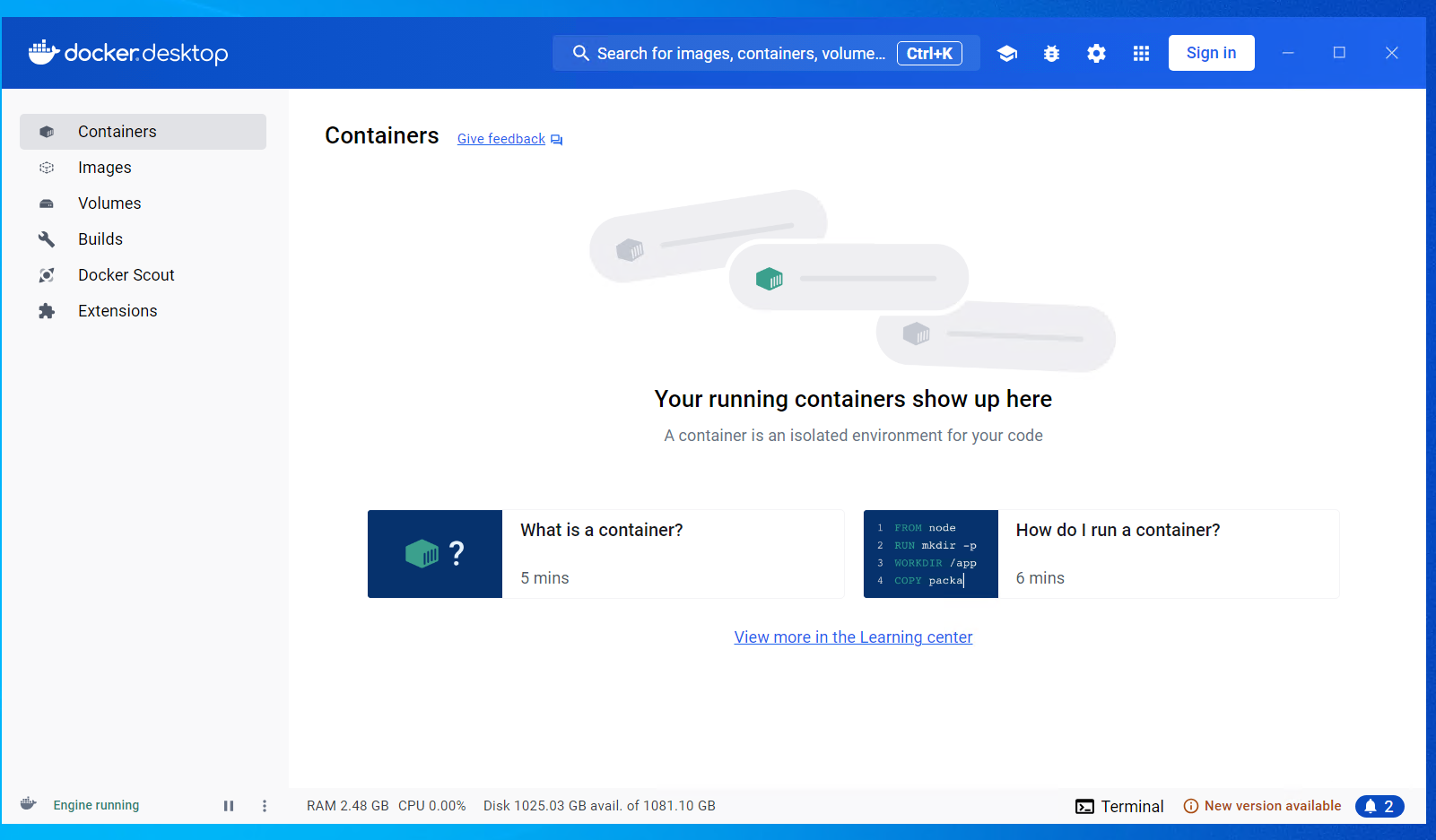The width and height of the screenshot is (1436, 840).
Task: Click the new version info icon
Action: coord(1191,806)
